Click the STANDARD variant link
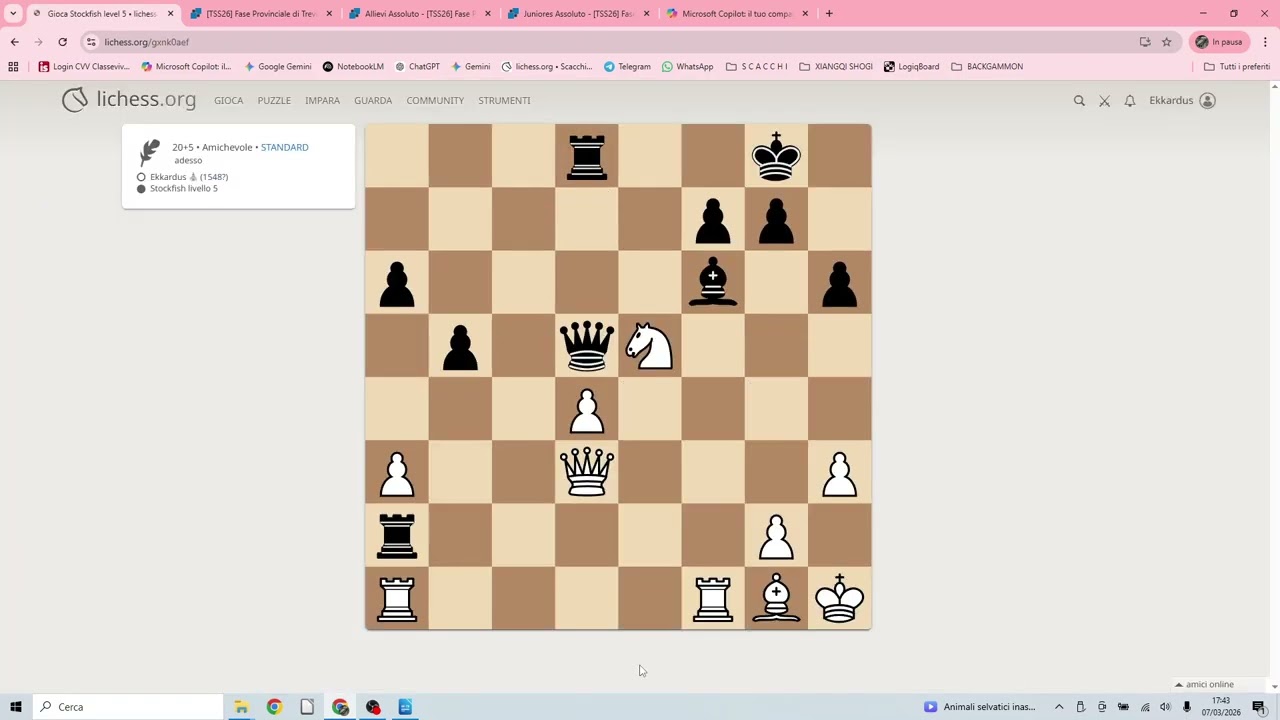Screen dimensions: 1280x720 284,147
